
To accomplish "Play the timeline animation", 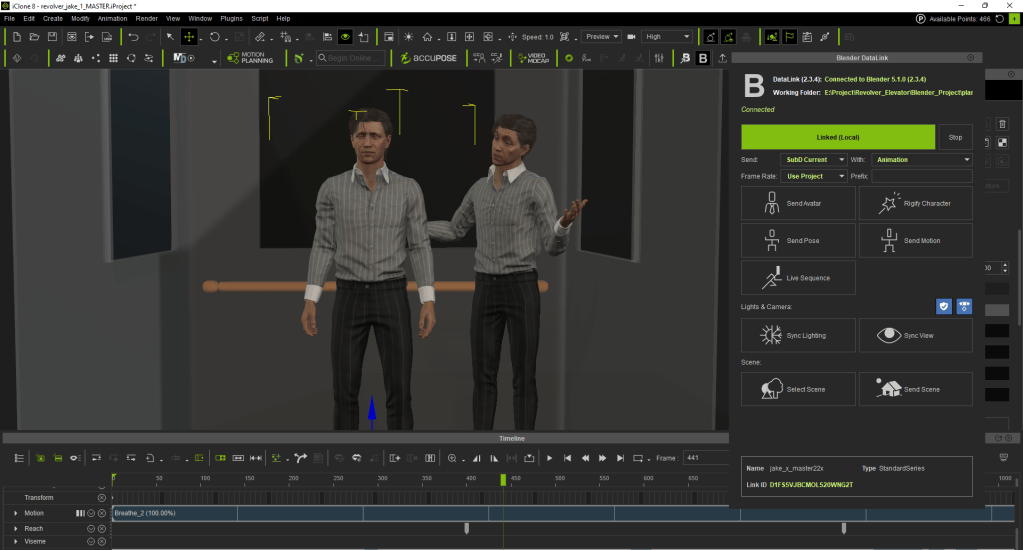I will [549, 458].
